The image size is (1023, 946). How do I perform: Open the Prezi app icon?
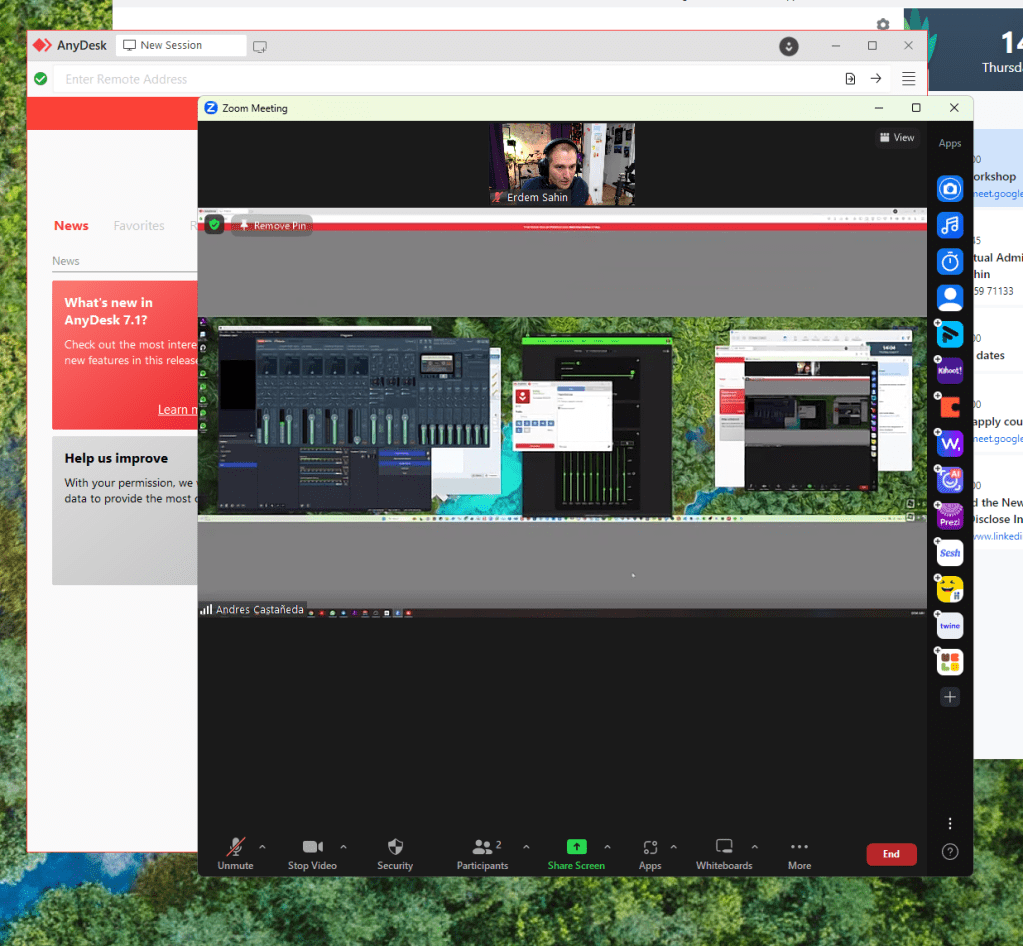pos(950,517)
